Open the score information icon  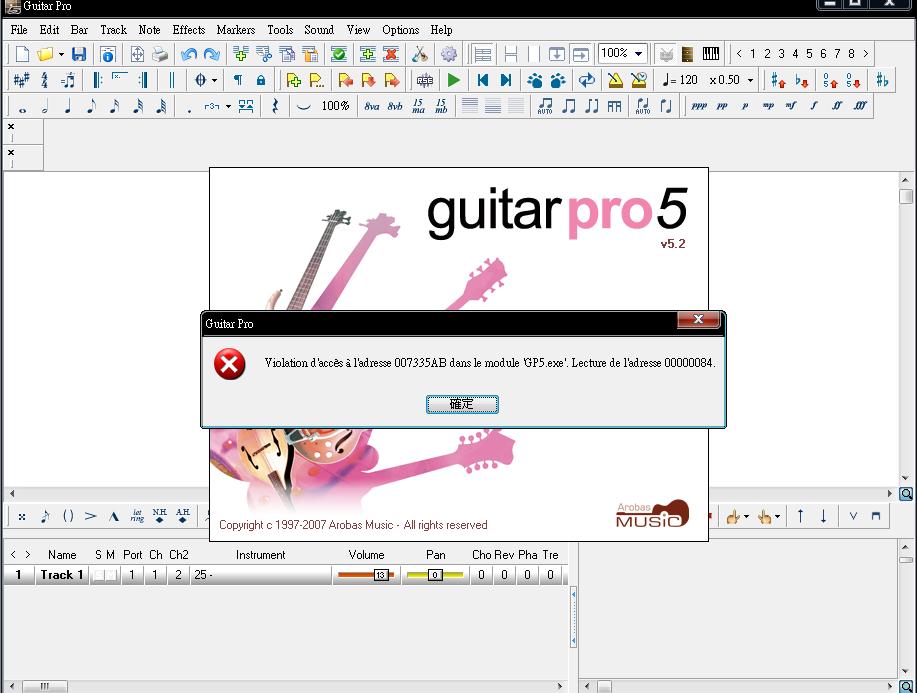tap(108, 54)
